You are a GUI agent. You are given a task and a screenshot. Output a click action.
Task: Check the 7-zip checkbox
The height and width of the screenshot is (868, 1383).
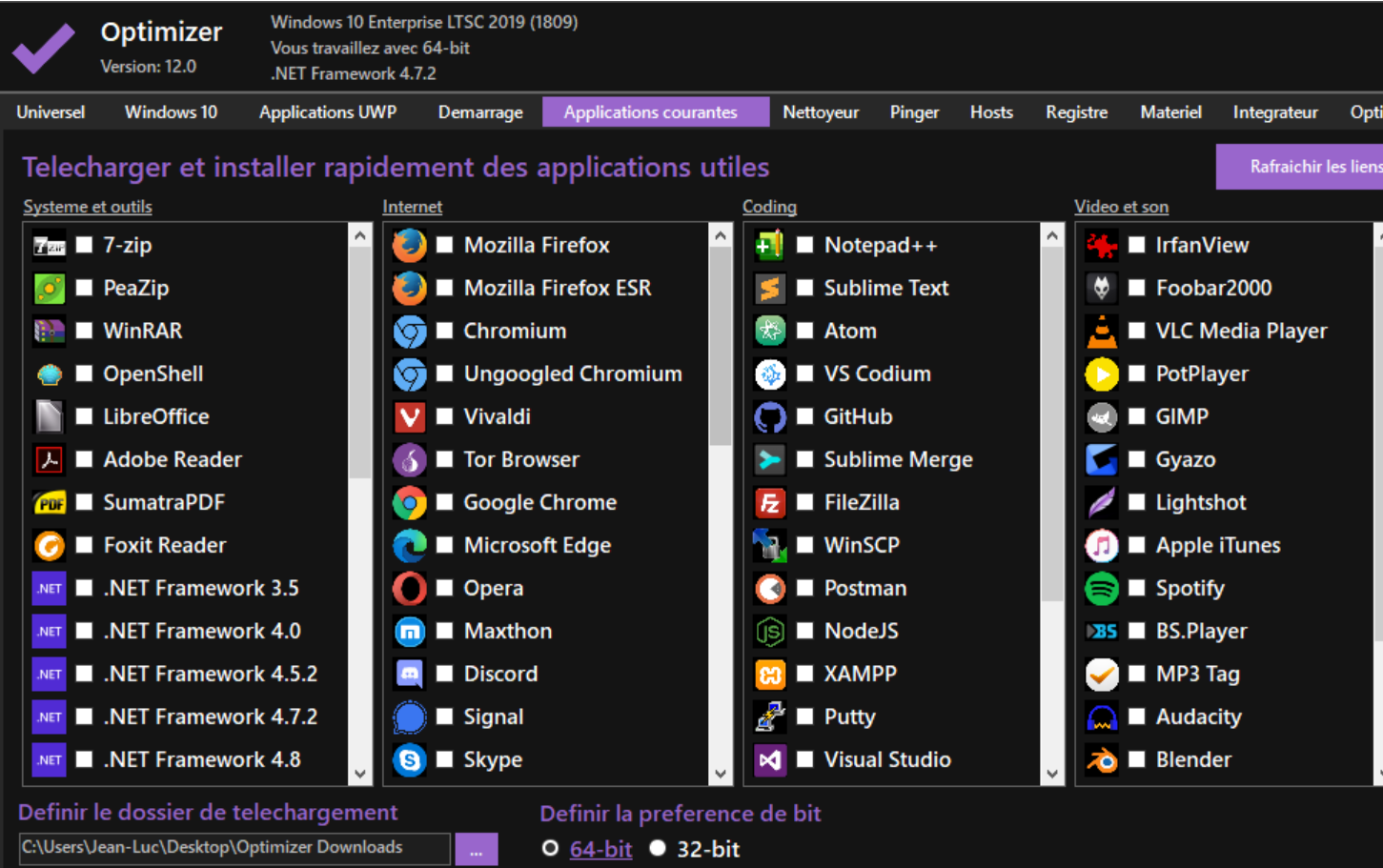[84, 245]
